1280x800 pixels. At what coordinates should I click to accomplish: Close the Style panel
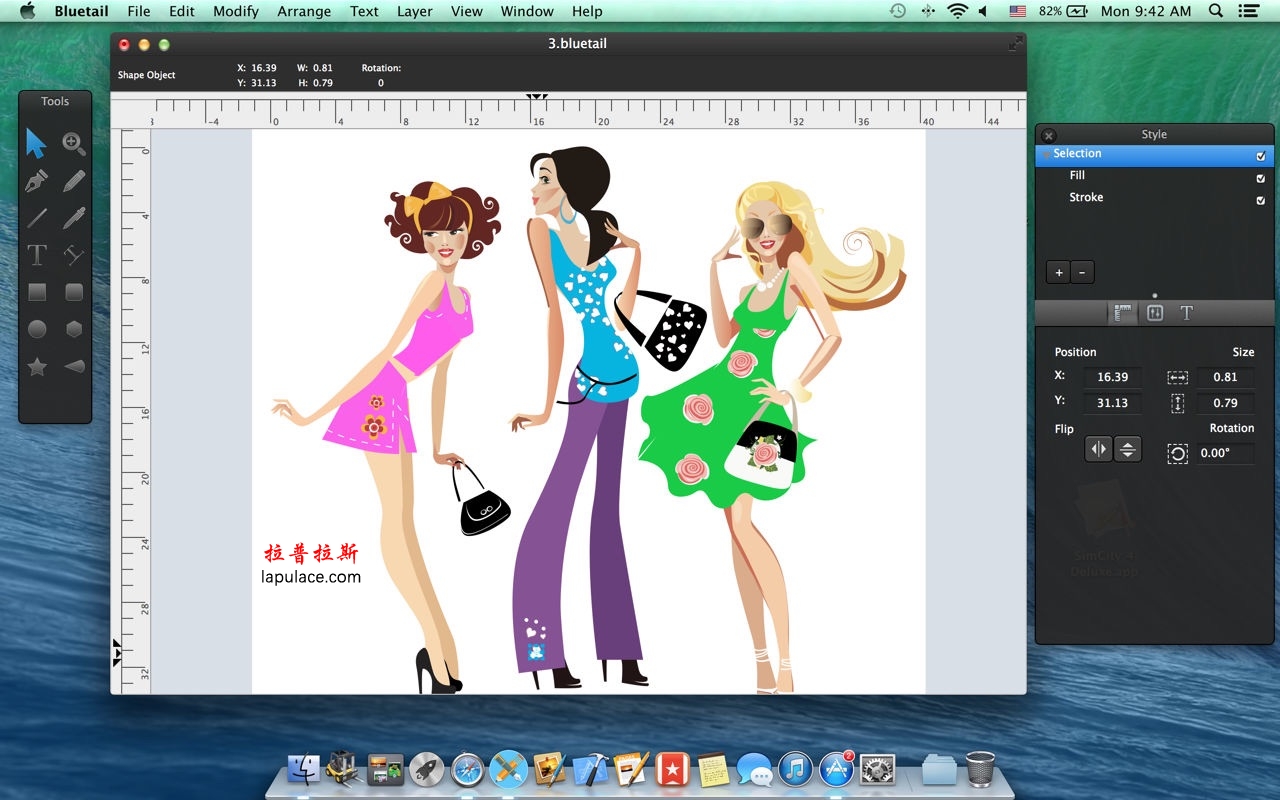point(1048,135)
